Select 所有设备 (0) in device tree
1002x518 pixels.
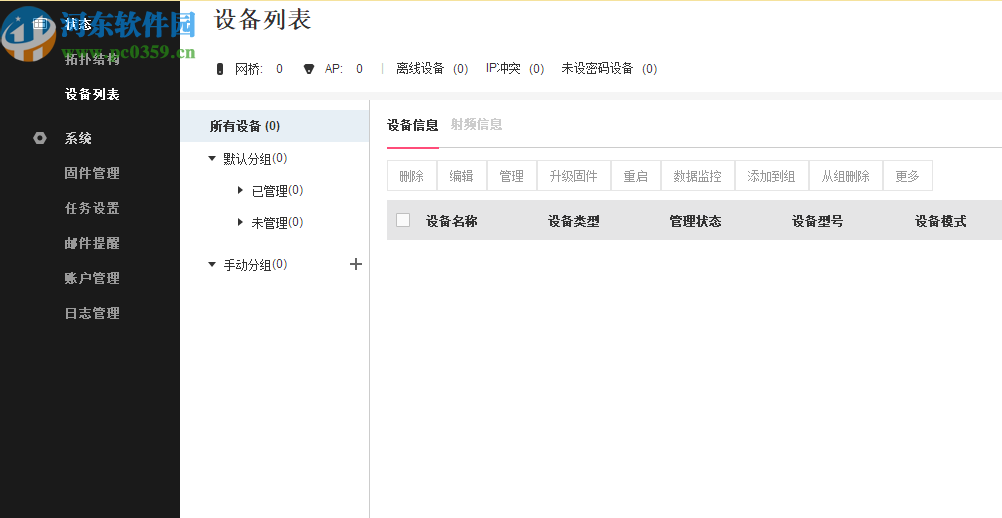(275, 126)
